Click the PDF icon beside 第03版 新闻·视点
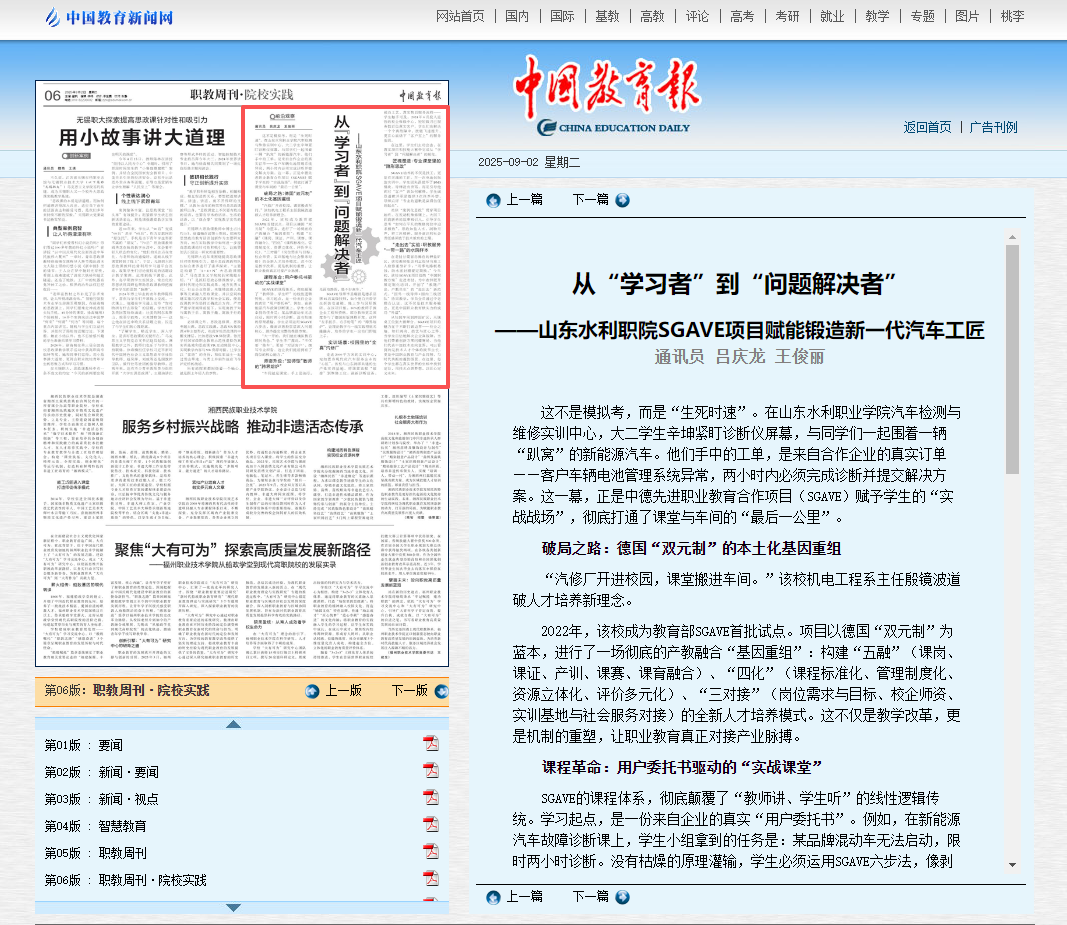Screen dimensions: 1067x925 click(x=431, y=797)
